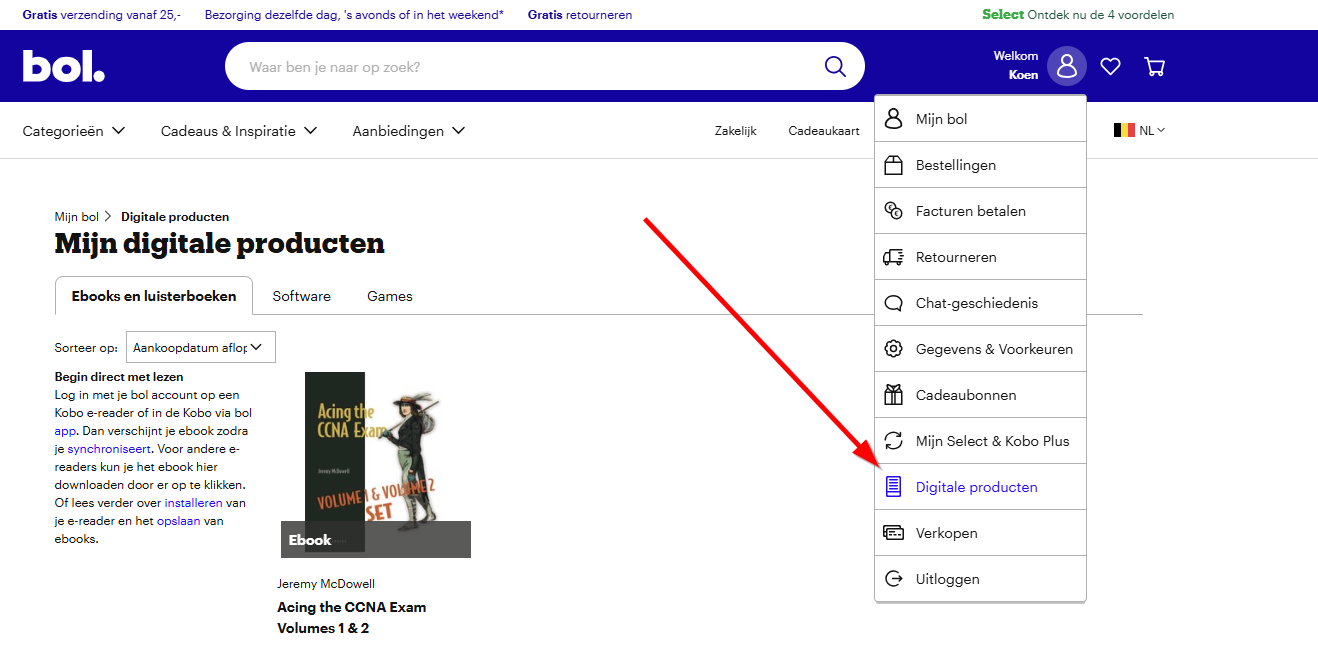
Task: Open Facturen betalen menu entry
Action: pyautogui.click(x=970, y=211)
